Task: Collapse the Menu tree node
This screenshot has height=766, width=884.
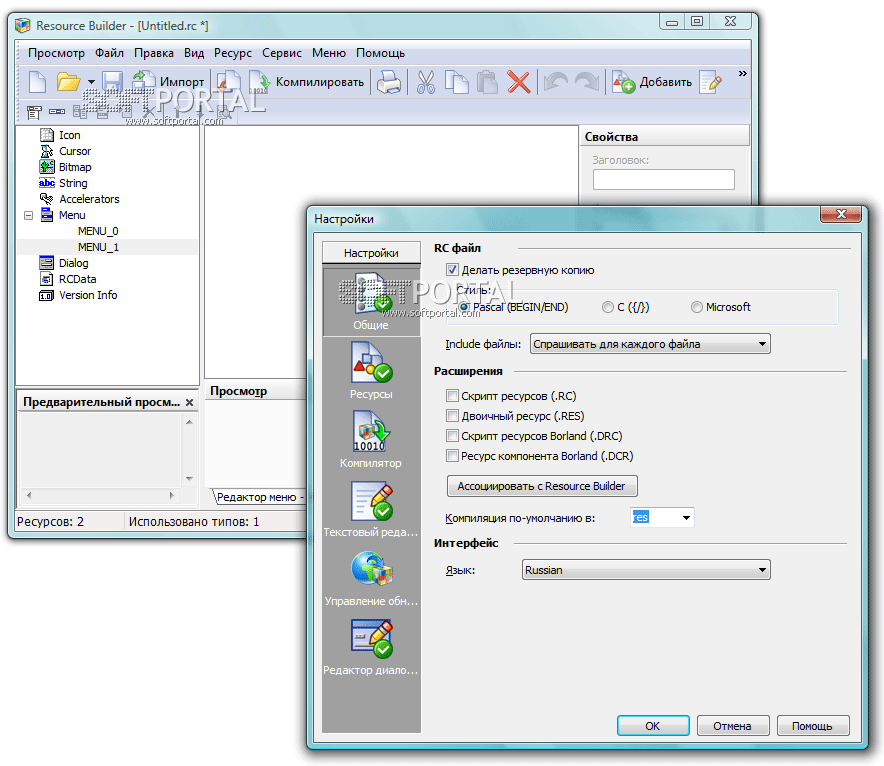Action: [29, 215]
